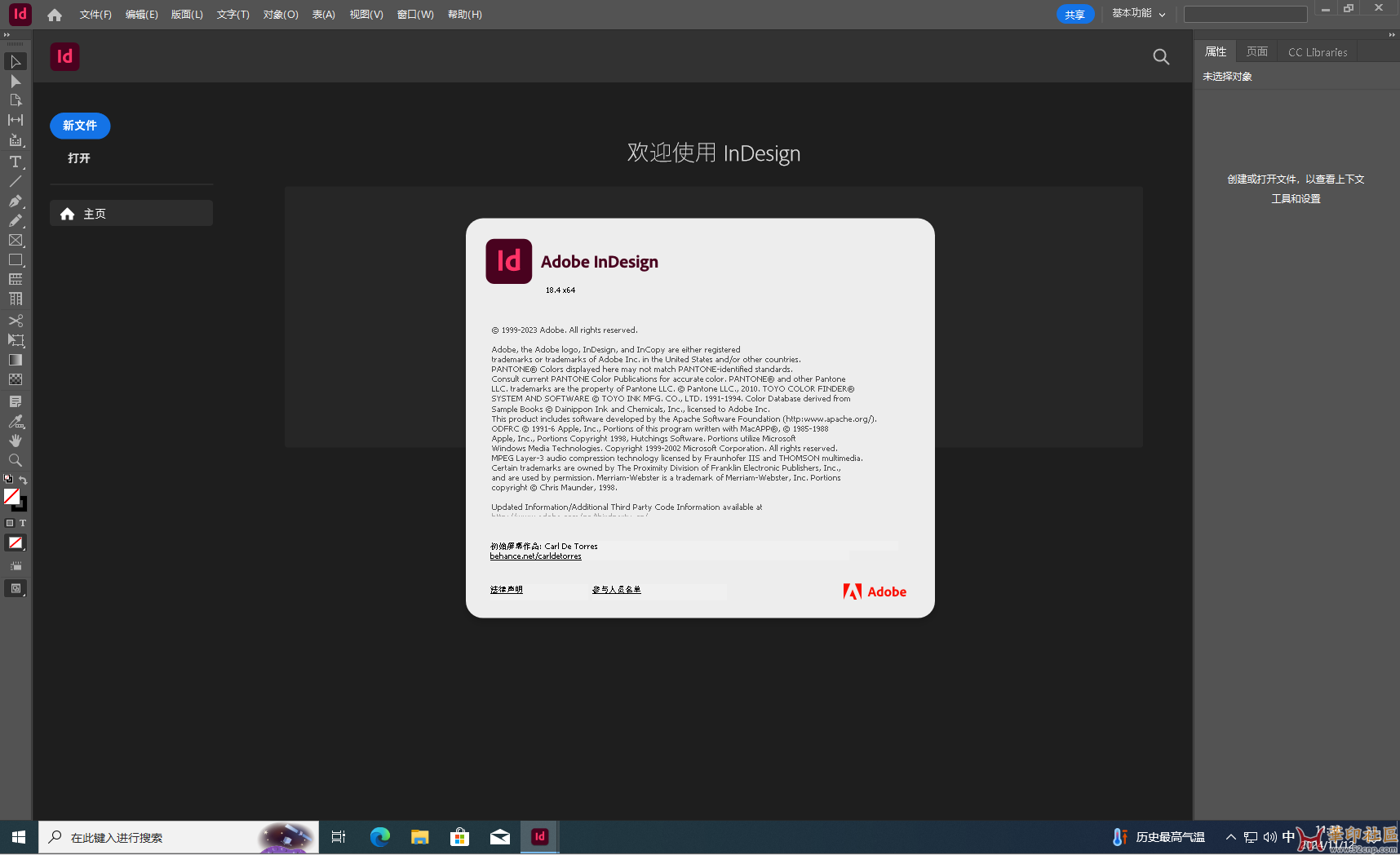Select the Free Transform tool
The image size is (1400, 855).
tap(16, 340)
